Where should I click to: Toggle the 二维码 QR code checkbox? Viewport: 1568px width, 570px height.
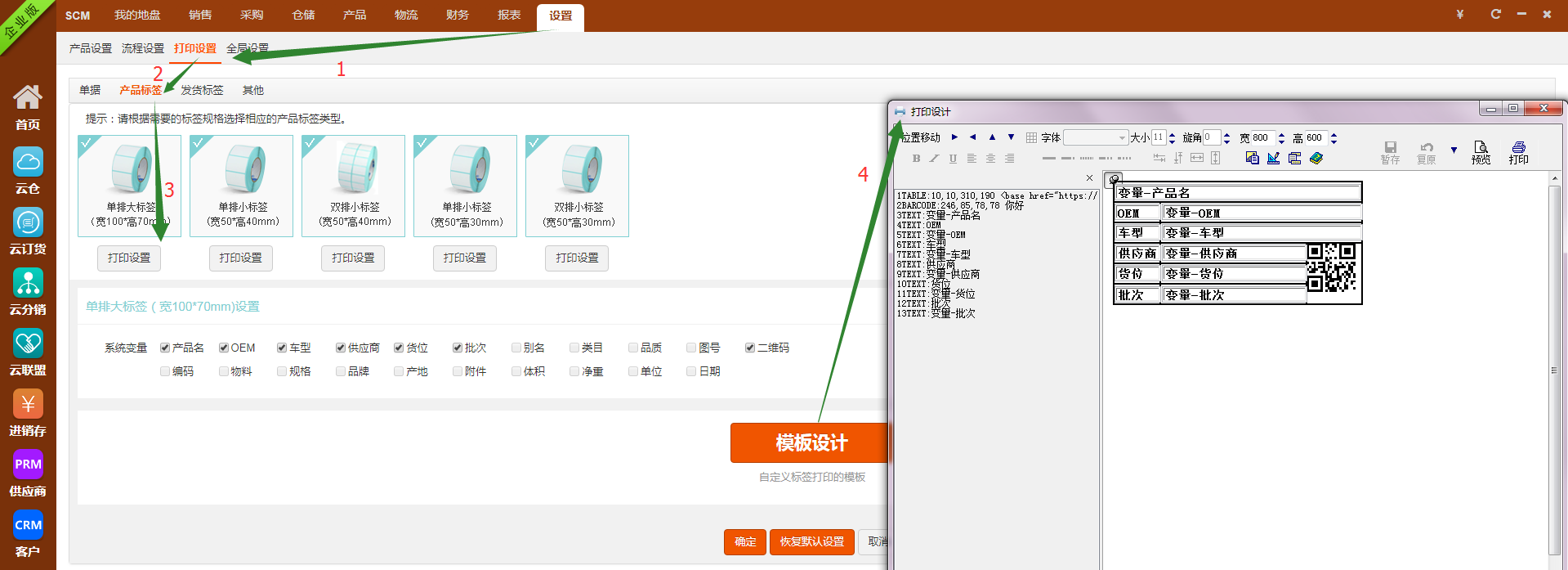point(749,348)
